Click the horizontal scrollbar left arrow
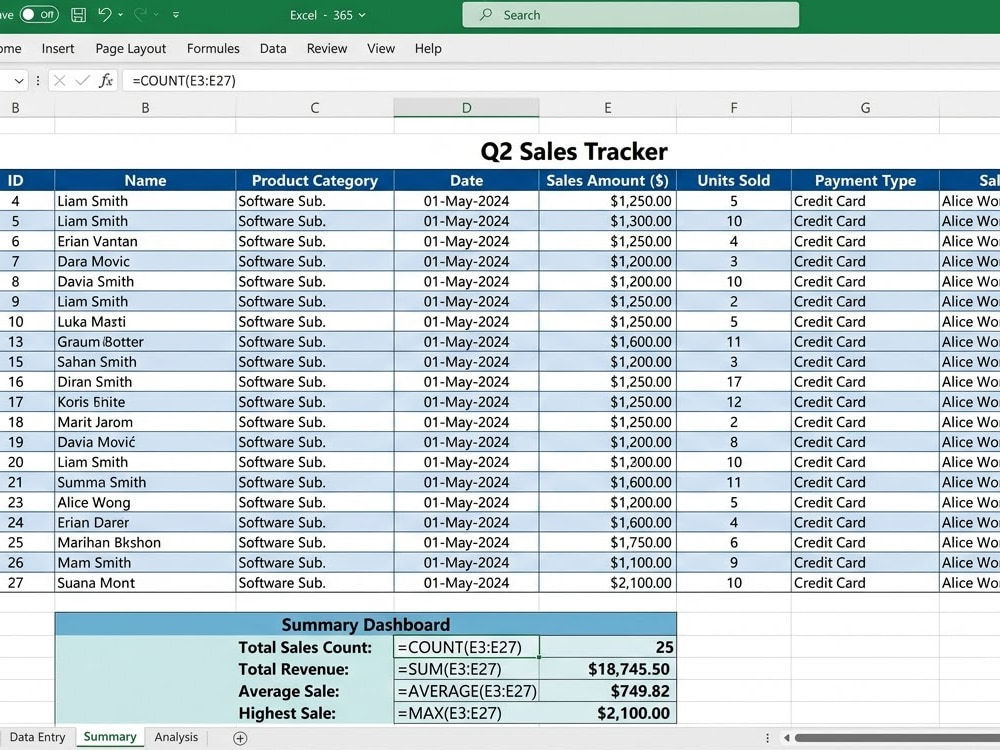 point(787,738)
